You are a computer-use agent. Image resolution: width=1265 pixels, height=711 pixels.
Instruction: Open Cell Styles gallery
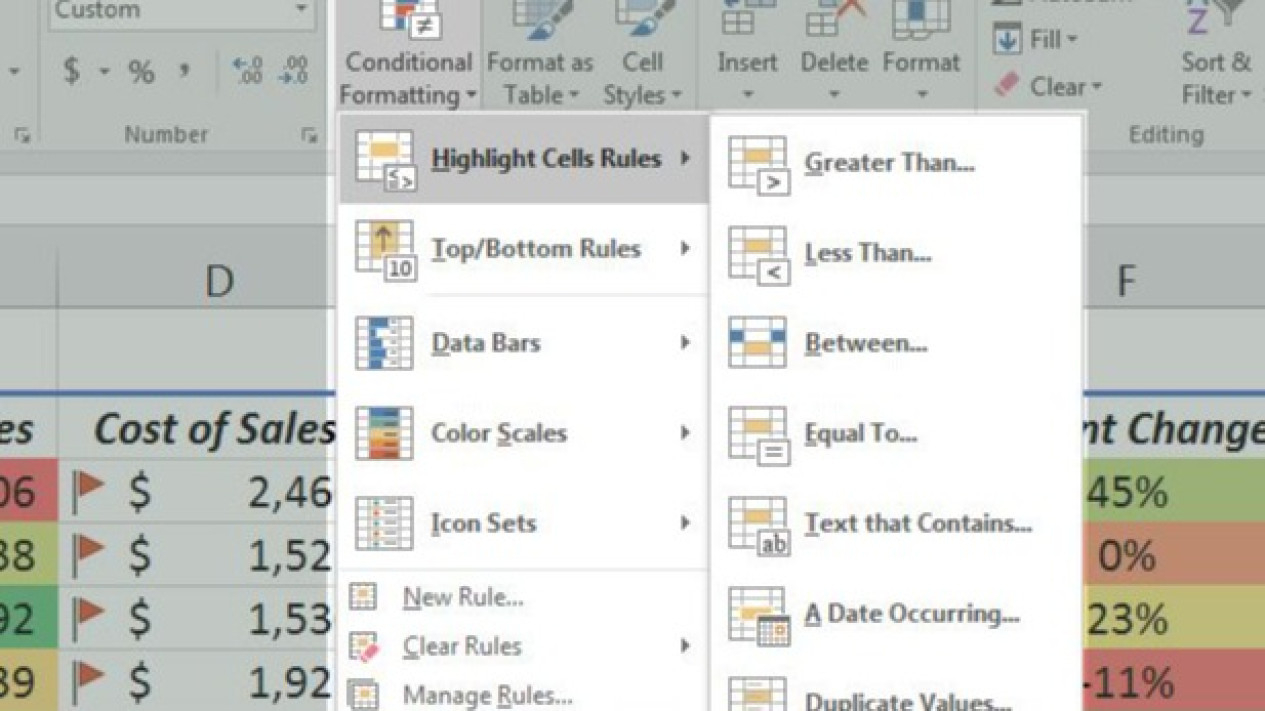pos(642,56)
